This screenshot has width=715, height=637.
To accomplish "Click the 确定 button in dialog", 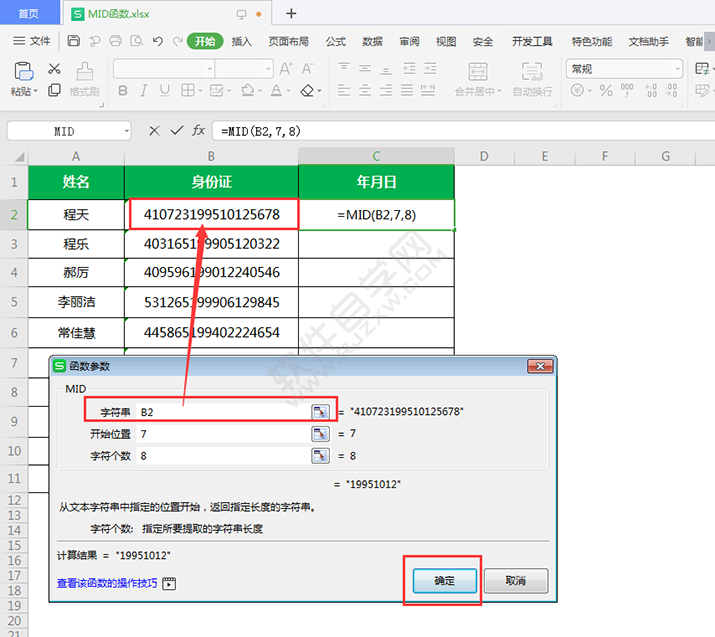I will coord(443,580).
